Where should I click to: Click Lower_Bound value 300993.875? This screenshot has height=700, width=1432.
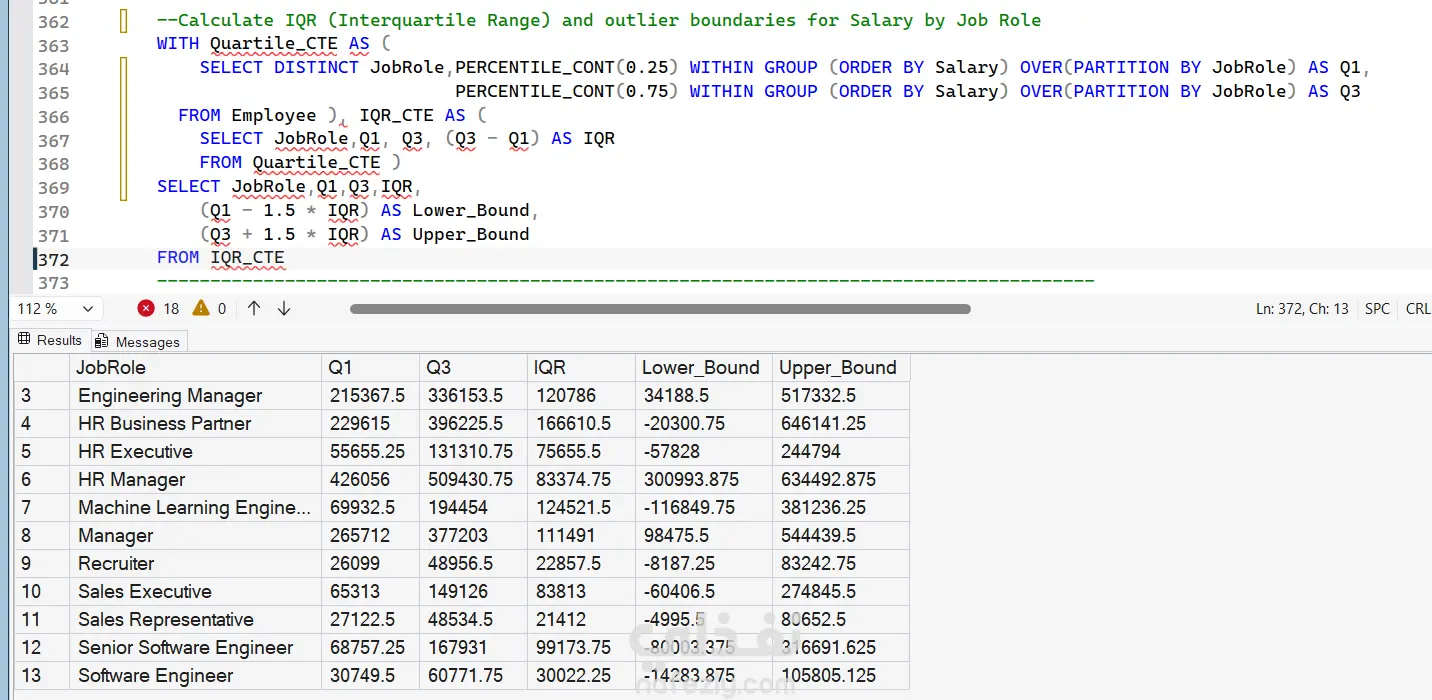pos(704,479)
